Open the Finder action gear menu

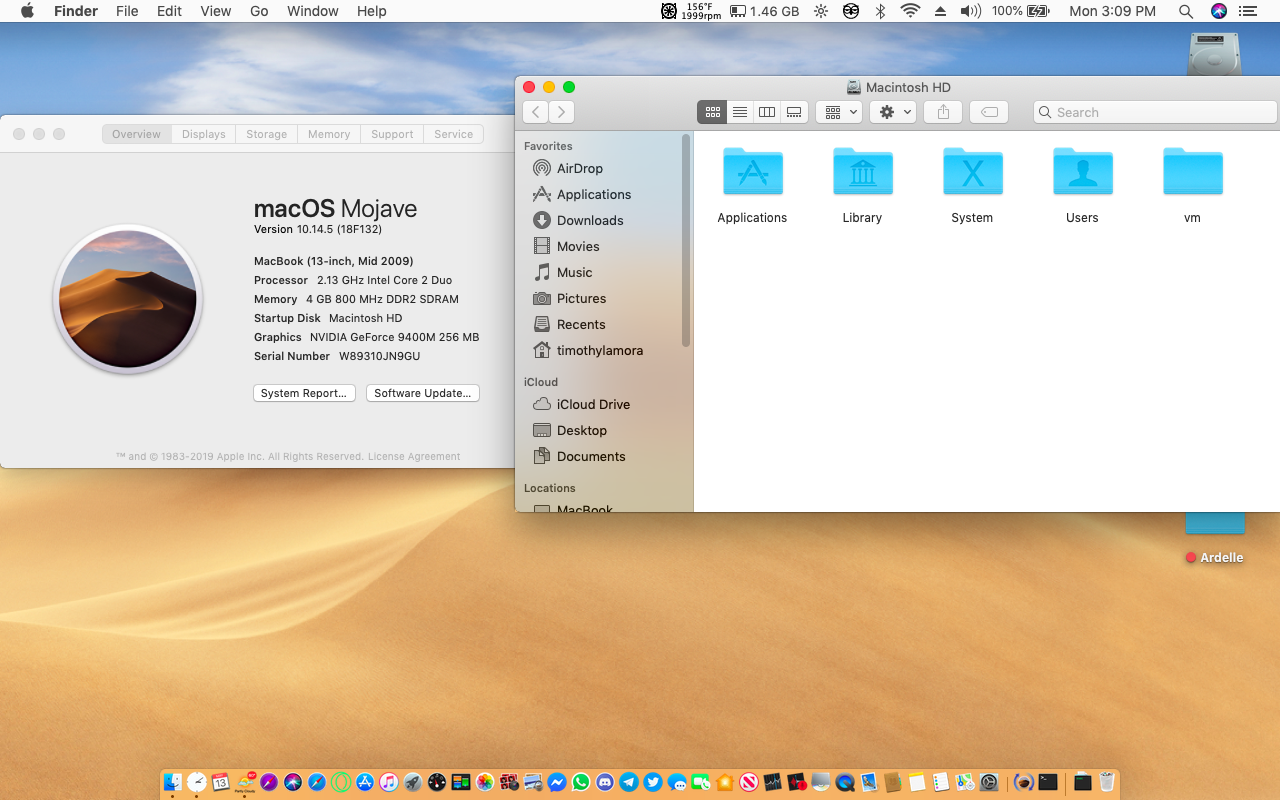click(x=892, y=112)
